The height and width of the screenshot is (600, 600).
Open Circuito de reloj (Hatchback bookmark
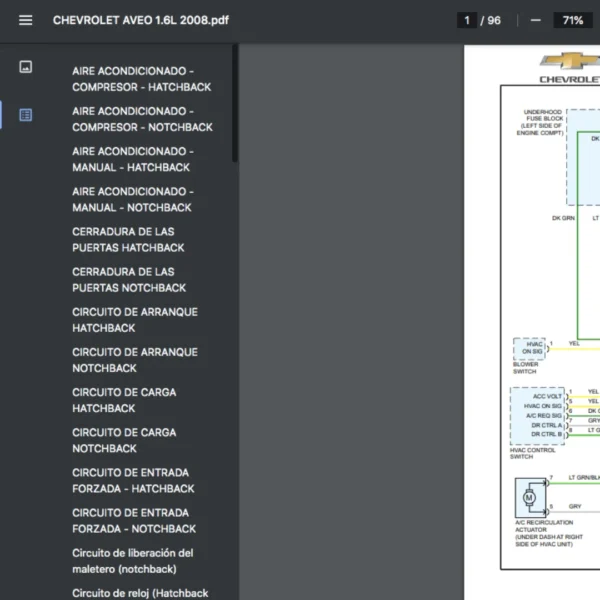click(x=140, y=593)
